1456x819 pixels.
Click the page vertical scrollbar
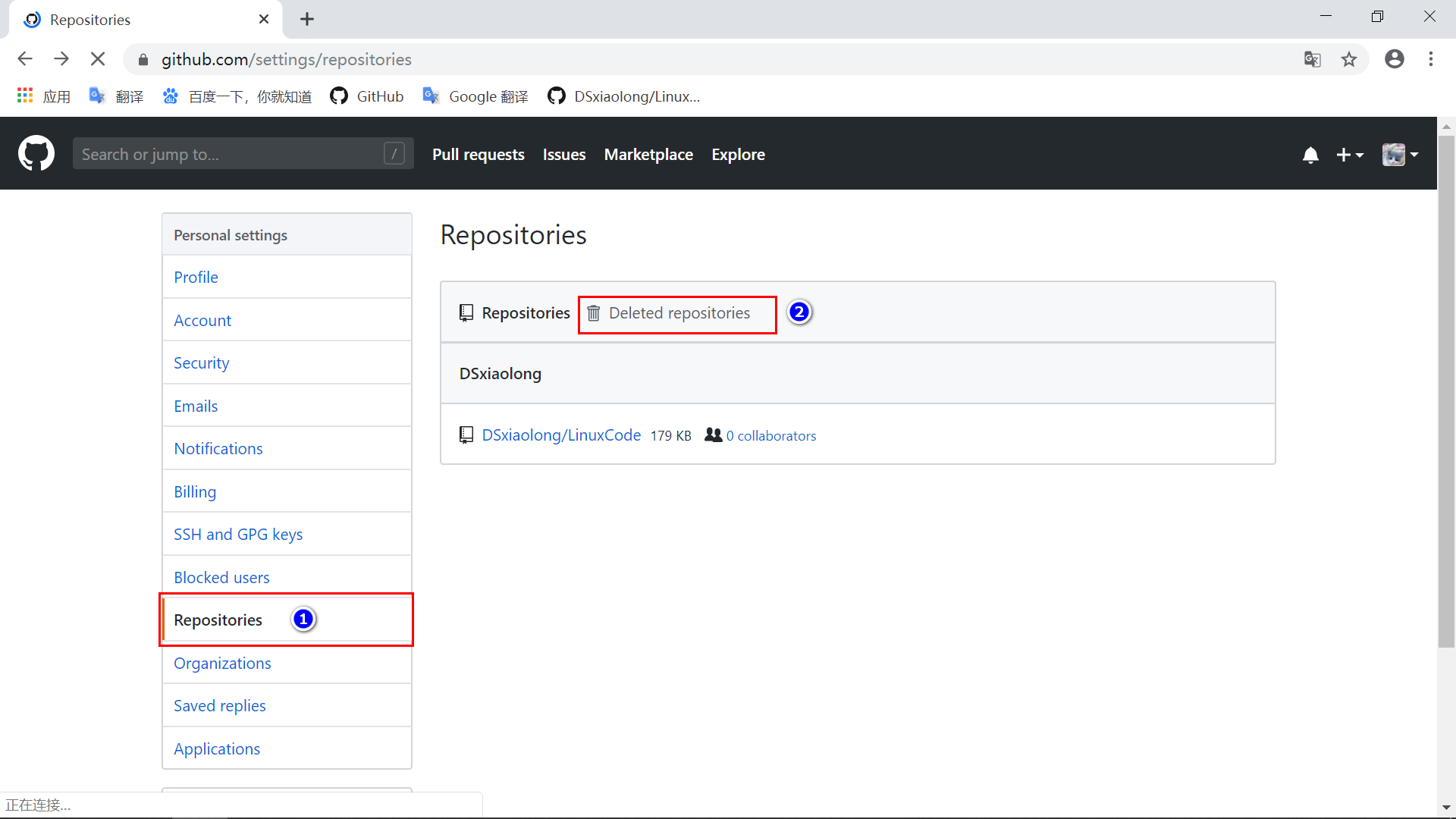click(1446, 391)
